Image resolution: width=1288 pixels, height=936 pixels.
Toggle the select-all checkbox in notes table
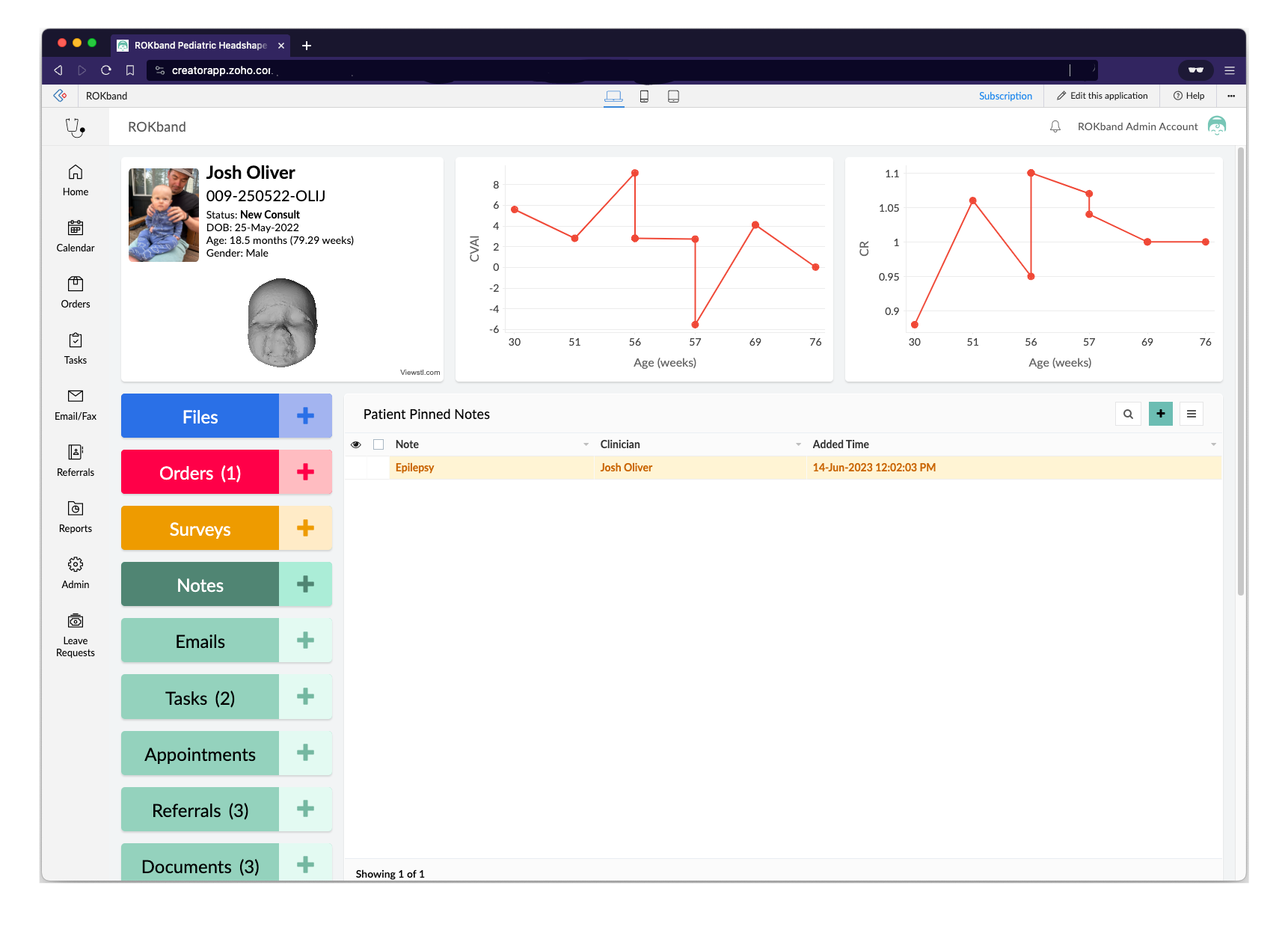378,444
